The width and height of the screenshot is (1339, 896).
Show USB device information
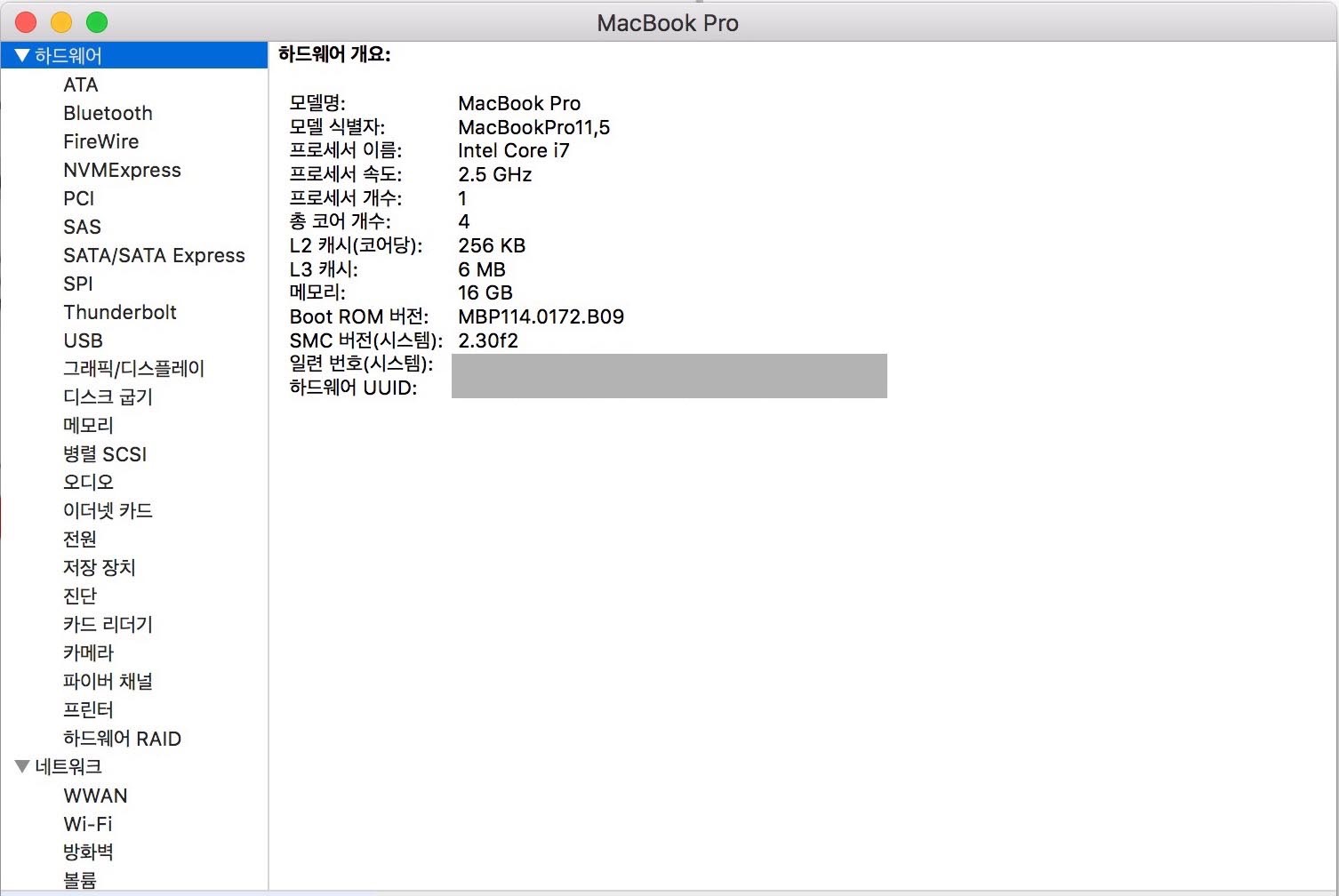[x=83, y=340]
